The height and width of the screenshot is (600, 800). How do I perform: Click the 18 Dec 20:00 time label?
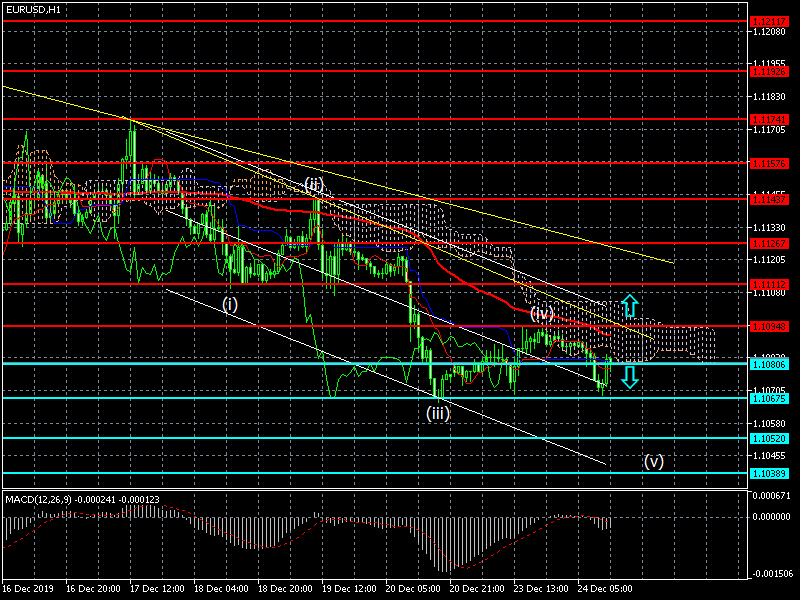pyautogui.click(x=285, y=588)
